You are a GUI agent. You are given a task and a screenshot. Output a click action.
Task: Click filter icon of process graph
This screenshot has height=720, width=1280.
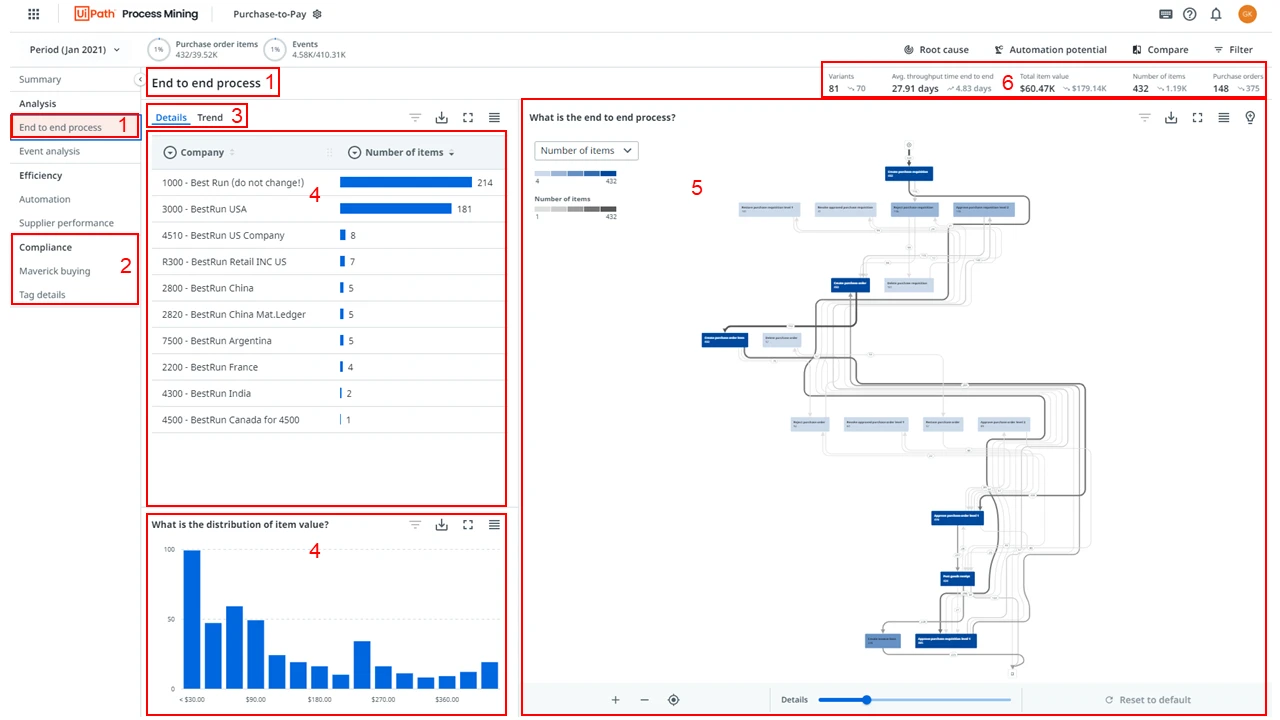click(x=1145, y=117)
